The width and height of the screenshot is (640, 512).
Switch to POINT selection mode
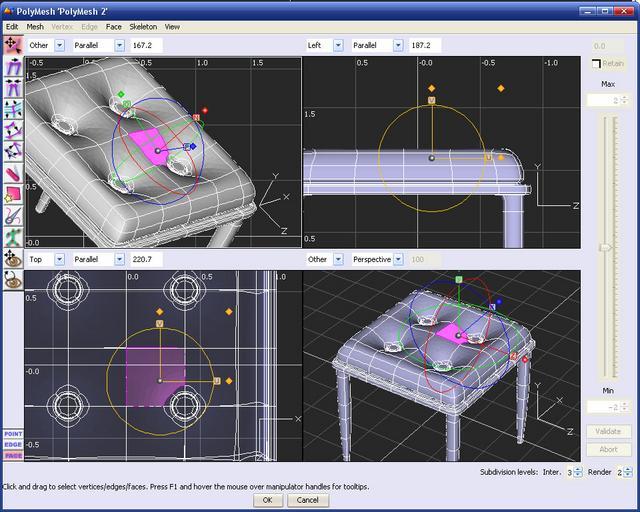(12, 434)
